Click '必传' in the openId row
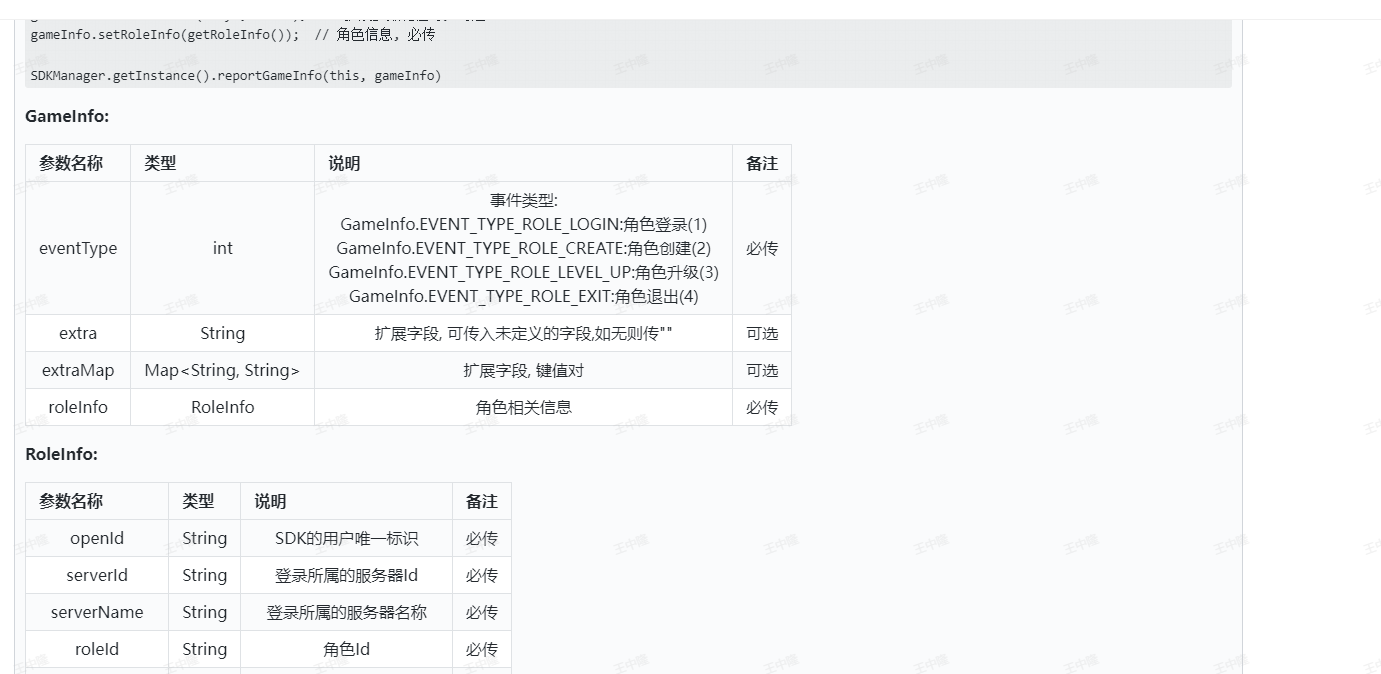The height and width of the screenshot is (674, 1381). [482, 538]
